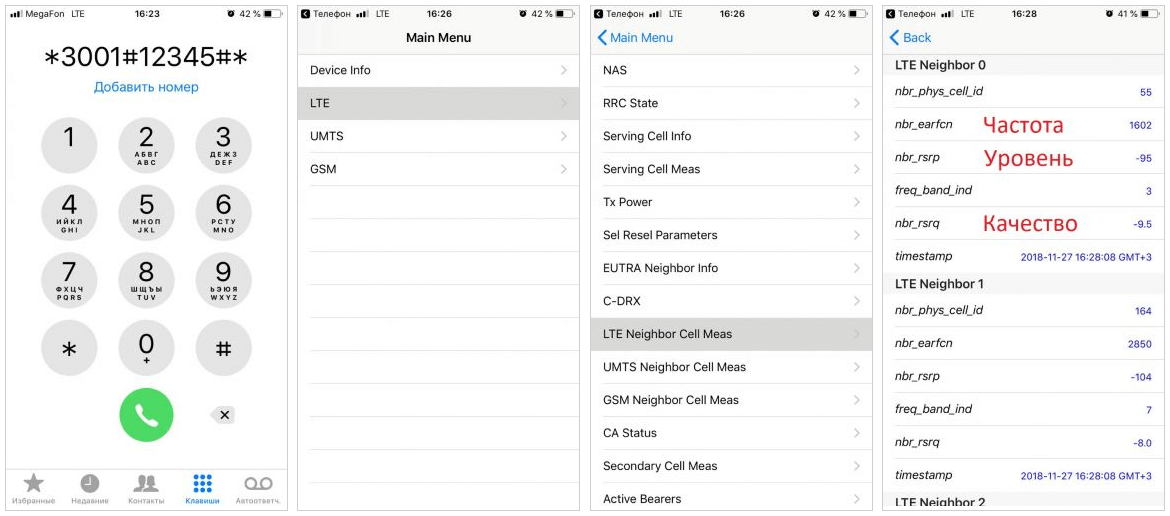Screen dimensions: 1170x516
Task: Open the Contacts tab icon
Action: [x=146, y=484]
